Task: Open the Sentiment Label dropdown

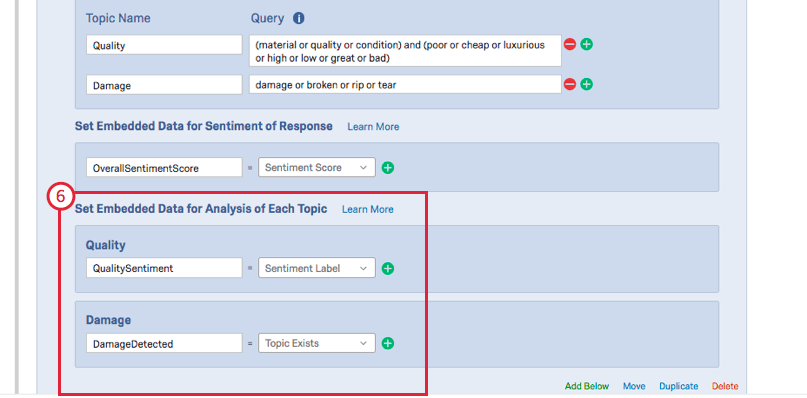Action: tap(317, 268)
